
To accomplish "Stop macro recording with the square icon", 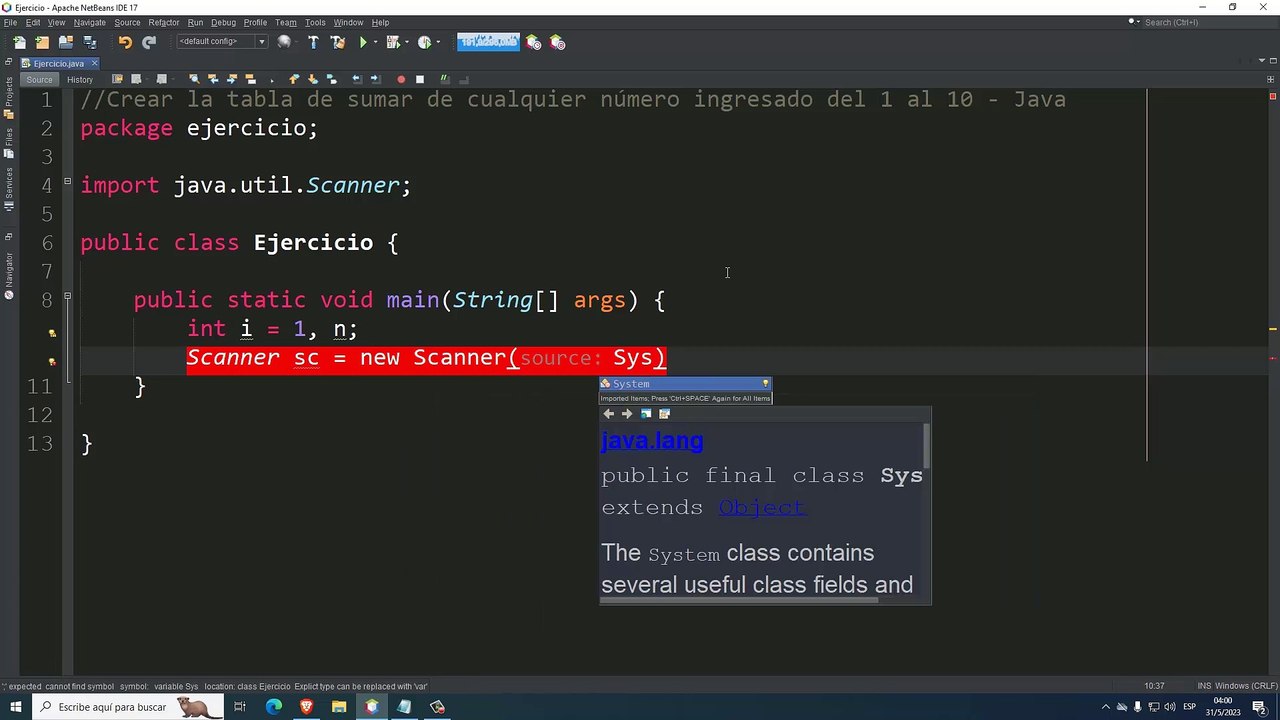I will [x=420, y=79].
